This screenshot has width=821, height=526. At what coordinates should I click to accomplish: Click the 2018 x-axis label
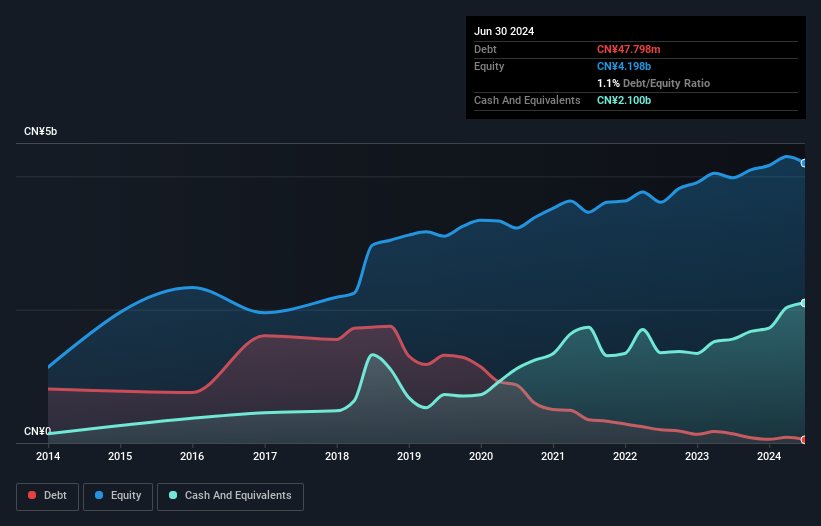click(x=337, y=456)
